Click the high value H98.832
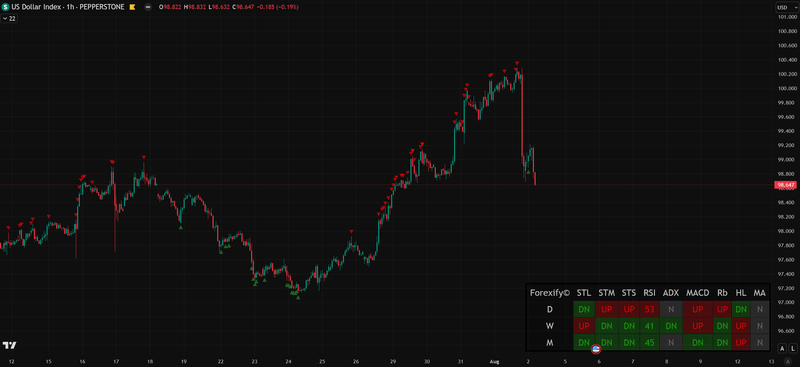 click(x=194, y=7)
